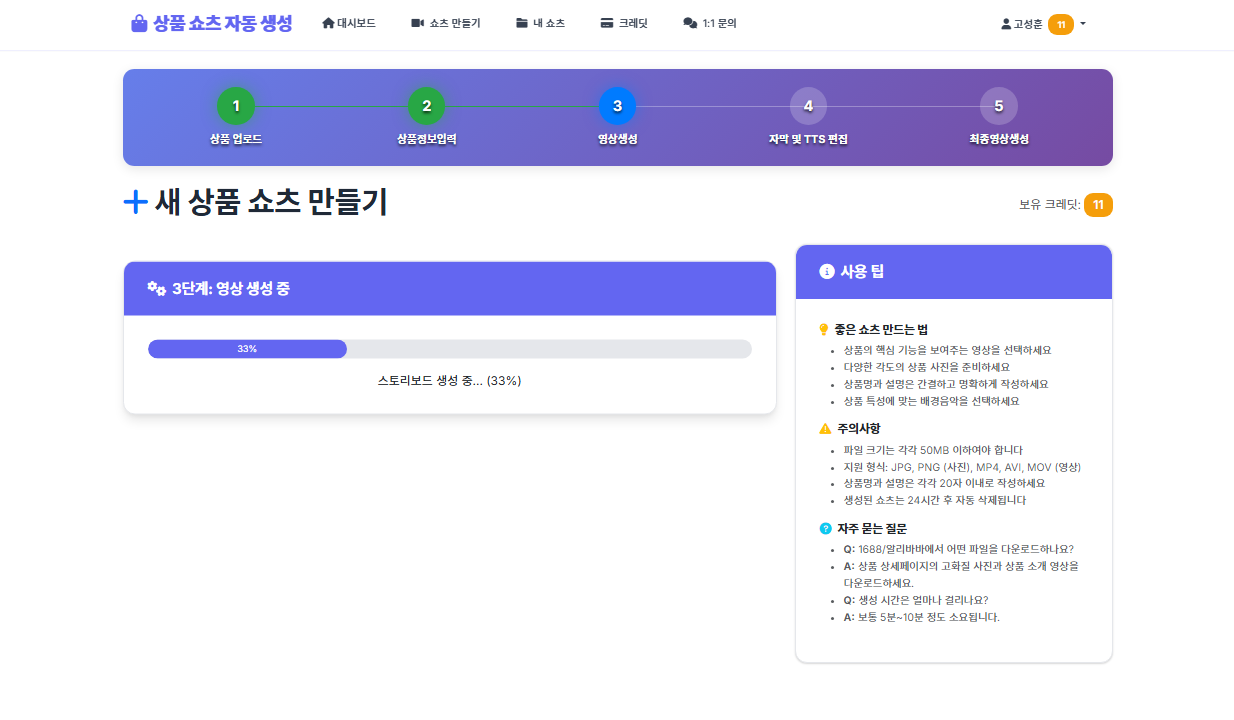The image size is (1234, 720).
Task: Click the credit card icon beside 크레딧
Action: tap(607, 23)
